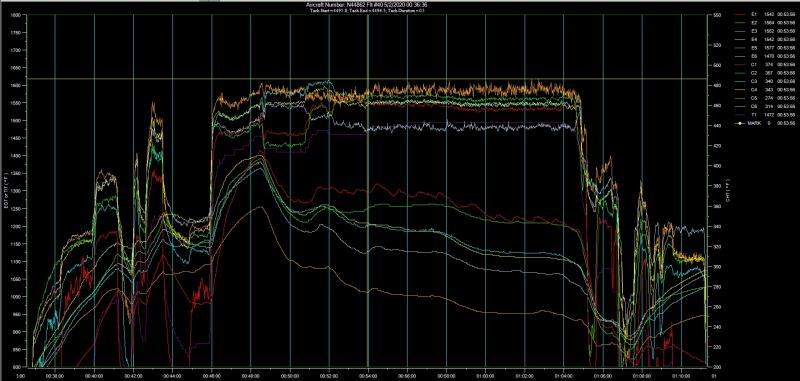Click the 00:46:00 time axis label
This screenshot has height=381, width=800.
pyautogui.click(x=211, y=375)
